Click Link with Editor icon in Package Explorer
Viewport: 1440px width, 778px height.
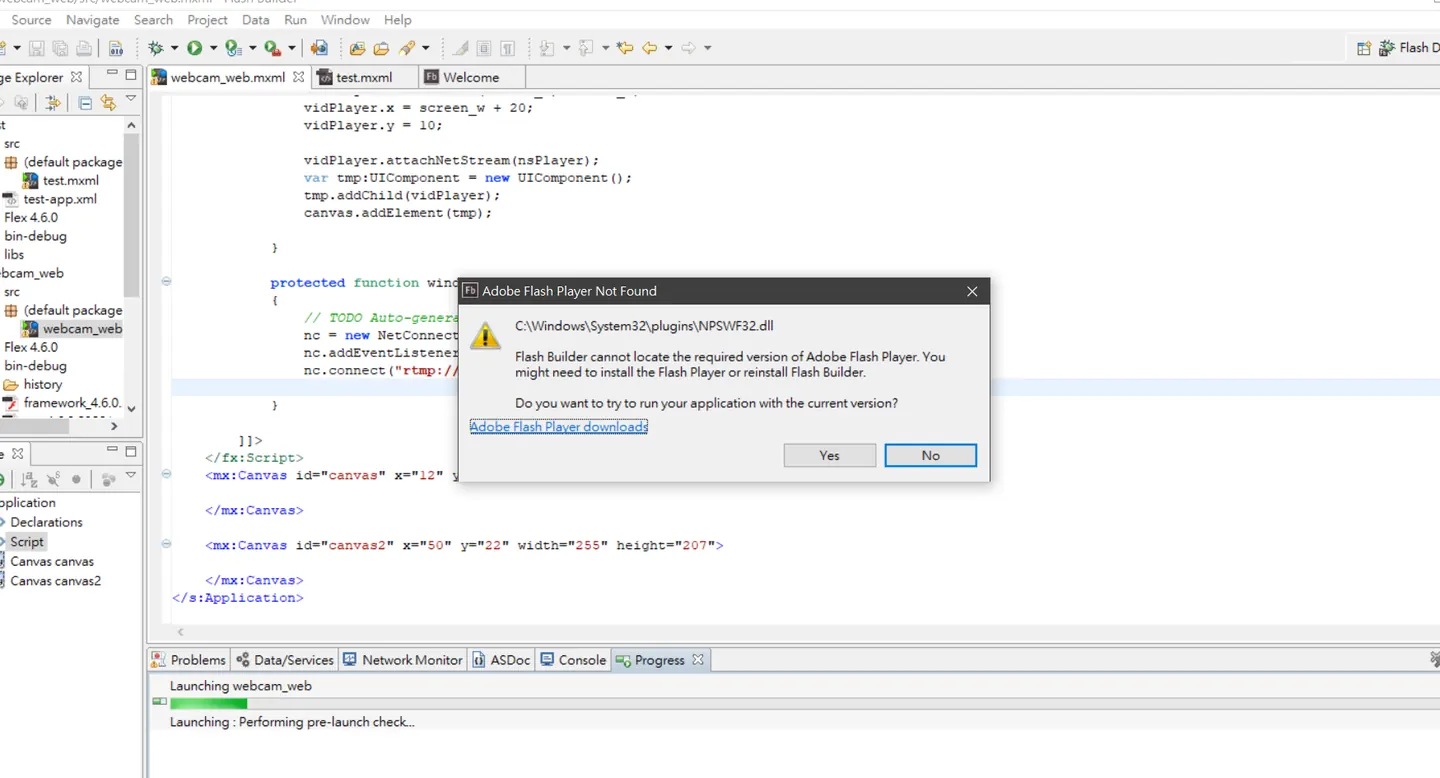click(x=108, y=102)
